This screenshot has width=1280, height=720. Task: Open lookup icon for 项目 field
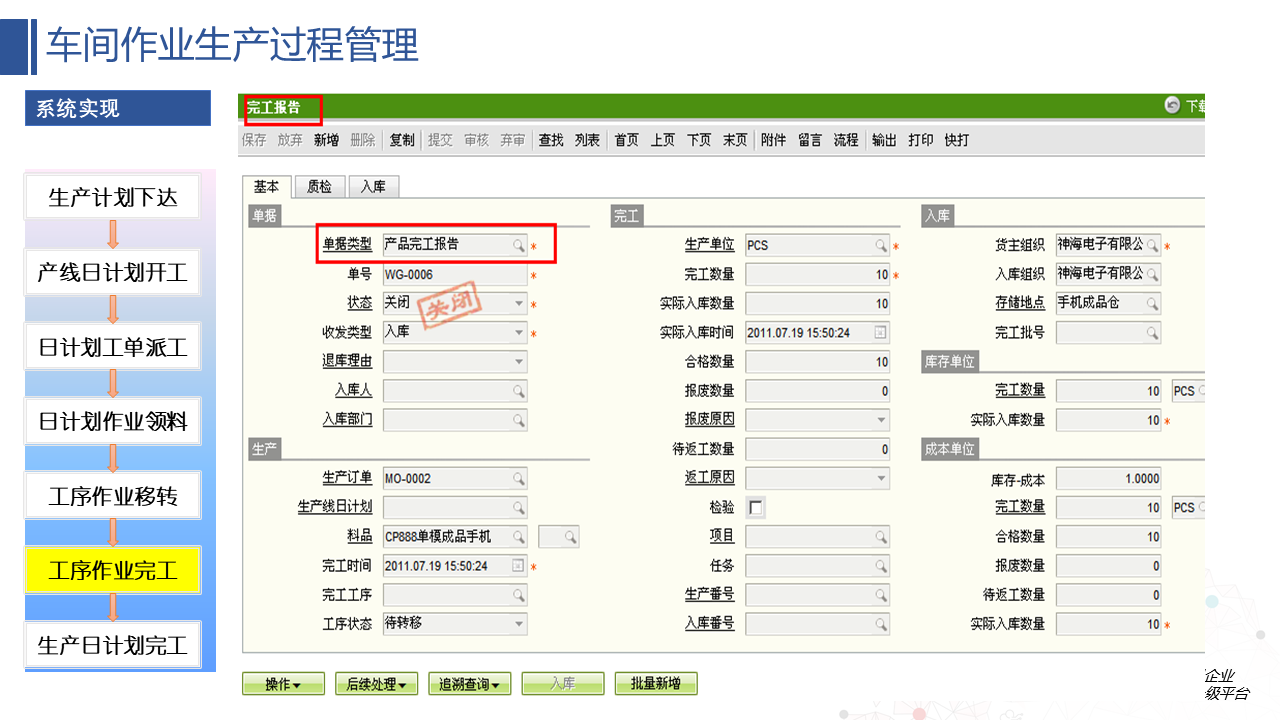(881, 537)
